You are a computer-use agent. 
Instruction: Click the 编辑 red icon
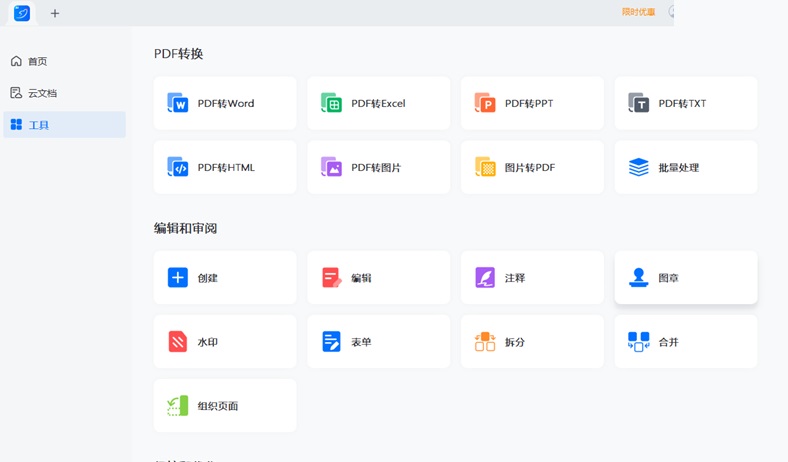[x=332, y=278]
